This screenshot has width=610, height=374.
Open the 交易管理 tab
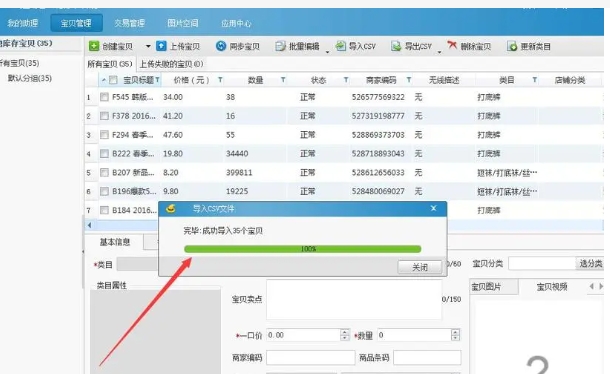tap(130, 23)
